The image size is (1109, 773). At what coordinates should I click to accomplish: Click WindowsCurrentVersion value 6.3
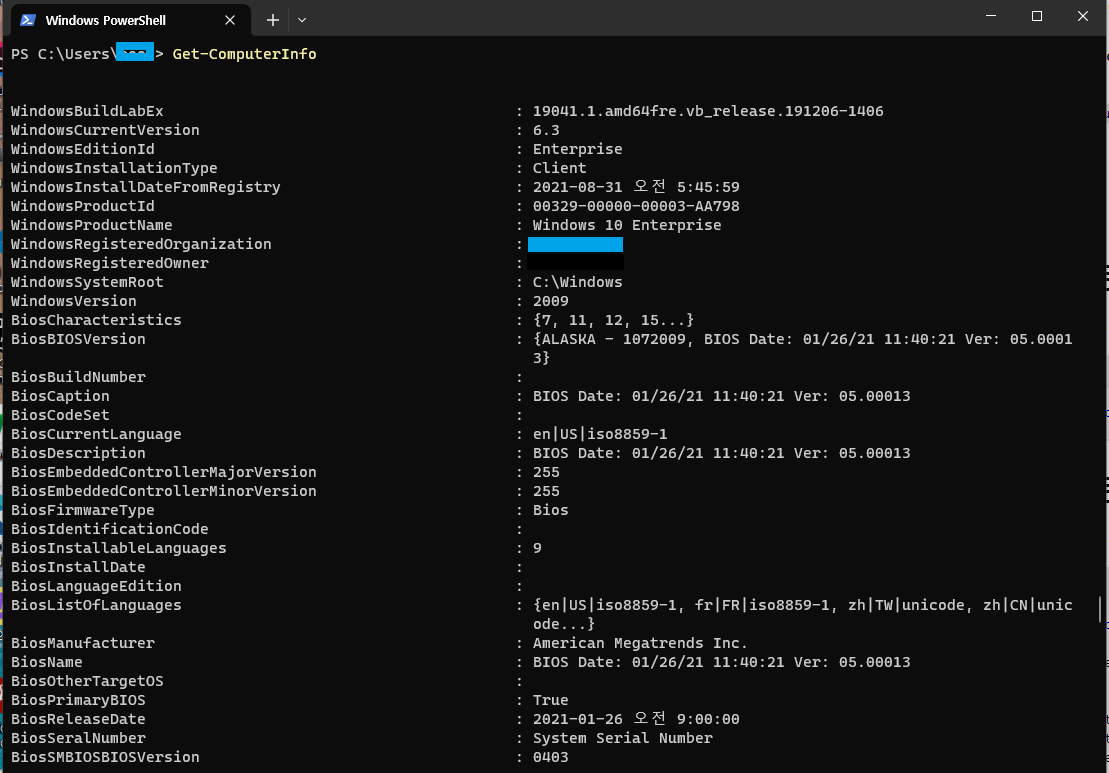click(x=546, y=130)
